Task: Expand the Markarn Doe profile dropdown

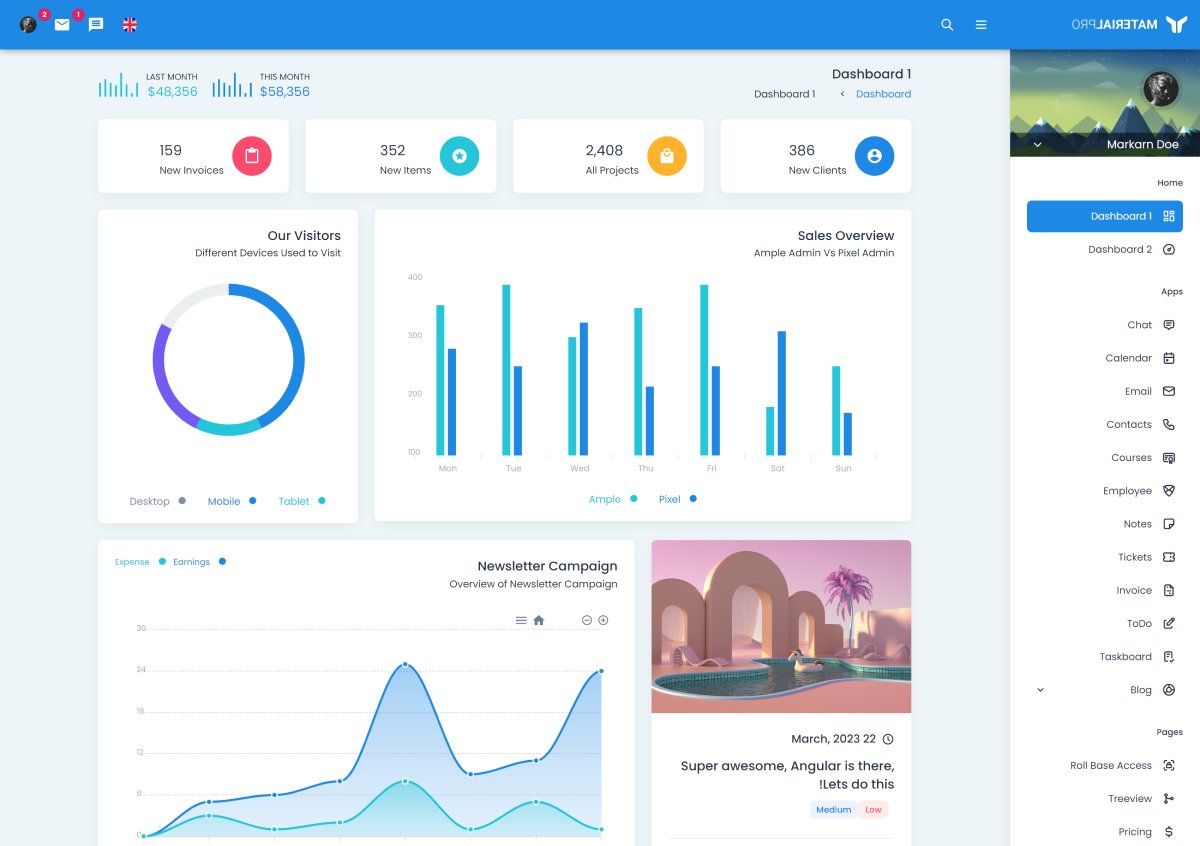Action: coord(1037,145)
